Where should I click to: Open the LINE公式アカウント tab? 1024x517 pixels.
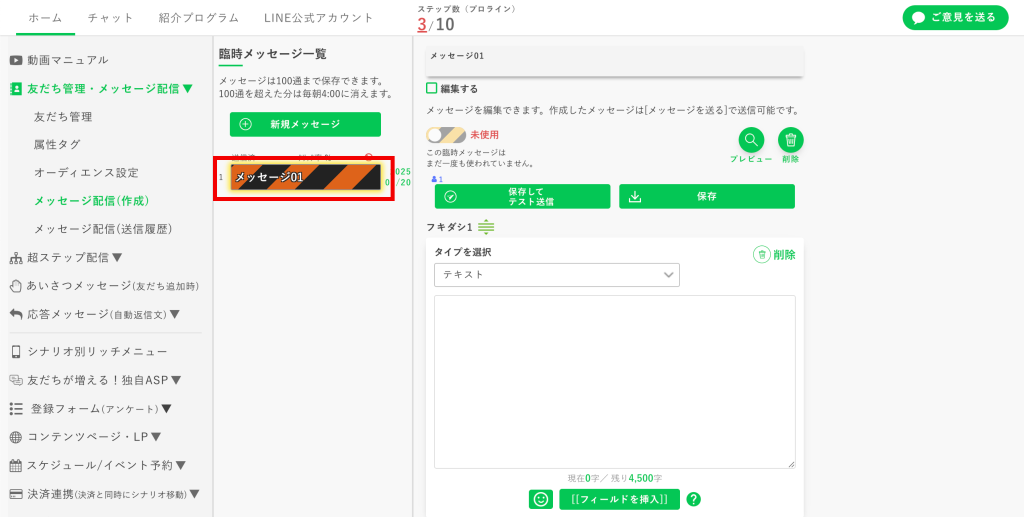[319, 18]
